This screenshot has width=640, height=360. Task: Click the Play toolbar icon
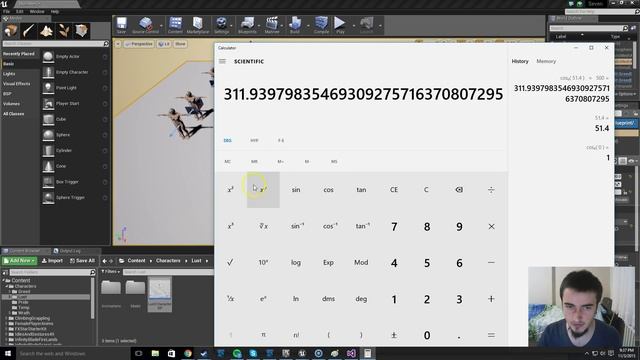(340, 24)
